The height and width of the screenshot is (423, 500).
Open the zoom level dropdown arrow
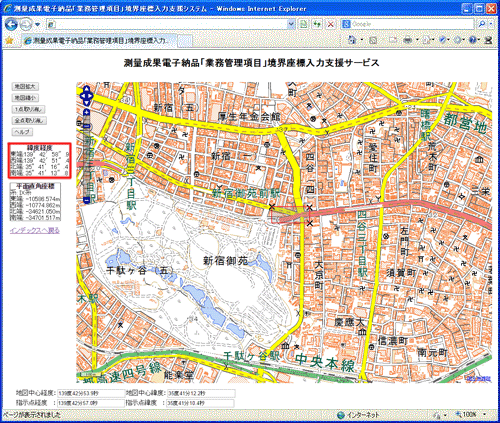(485, 415)
